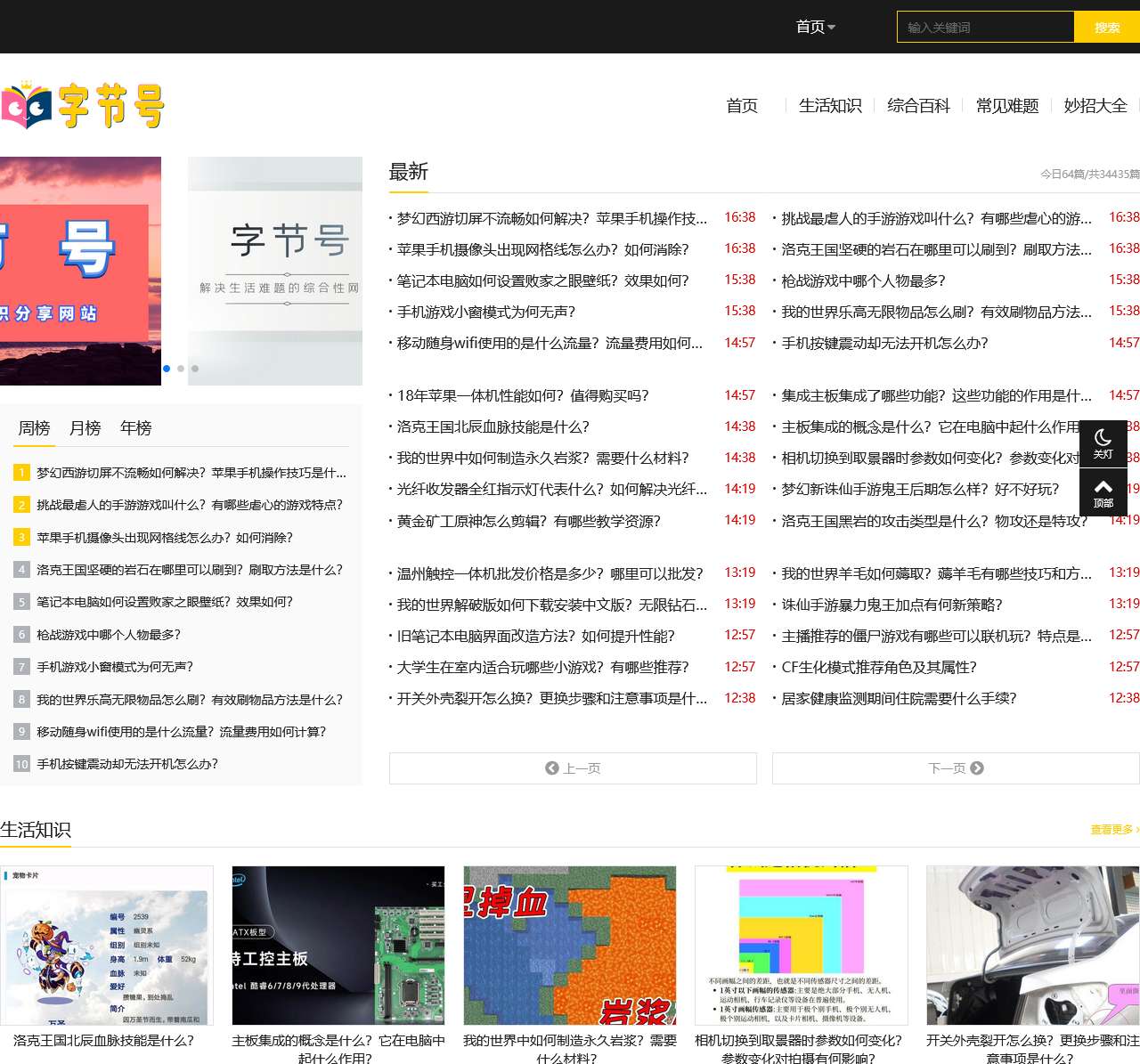The height and width of the screenshot is (1064, 1140).
Task: Open the 生活知识 navigation menu item
Action: click(x=830, y=106)
